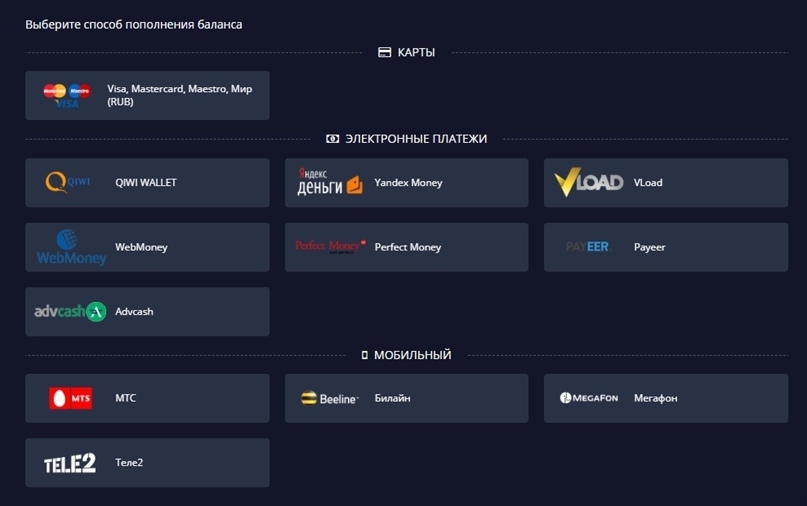
Task: Choose the TELE2 logo
Action: 69,463
